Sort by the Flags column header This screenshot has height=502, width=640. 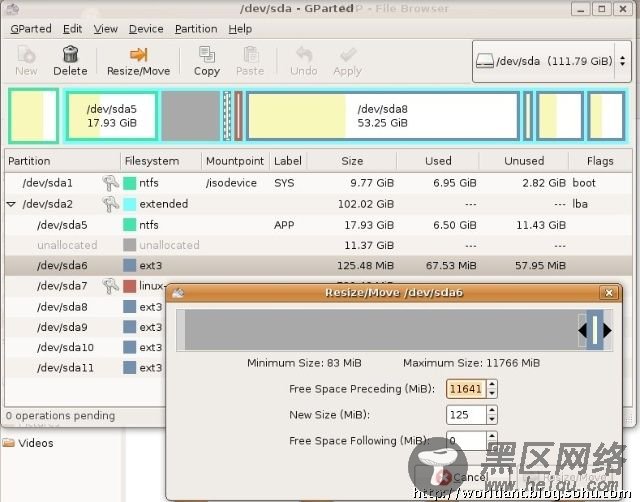(x=600, y=161)
